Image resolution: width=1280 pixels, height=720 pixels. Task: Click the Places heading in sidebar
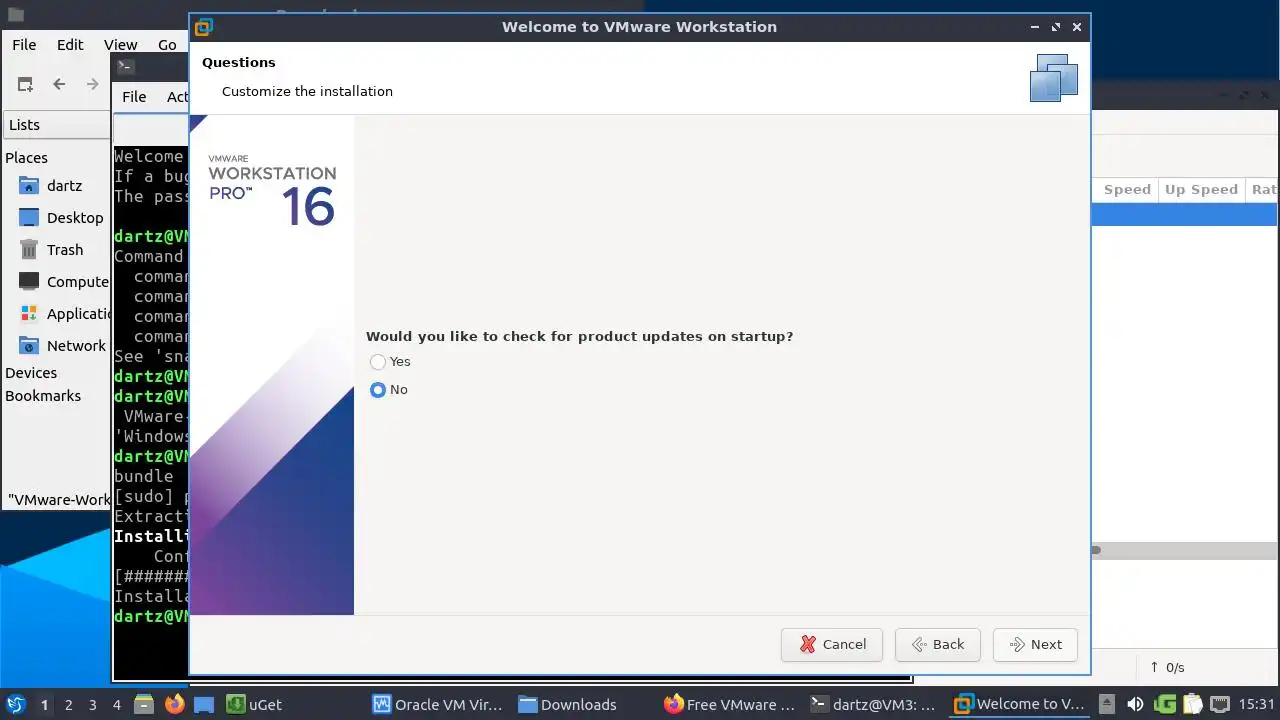click(x=26, y=158)
